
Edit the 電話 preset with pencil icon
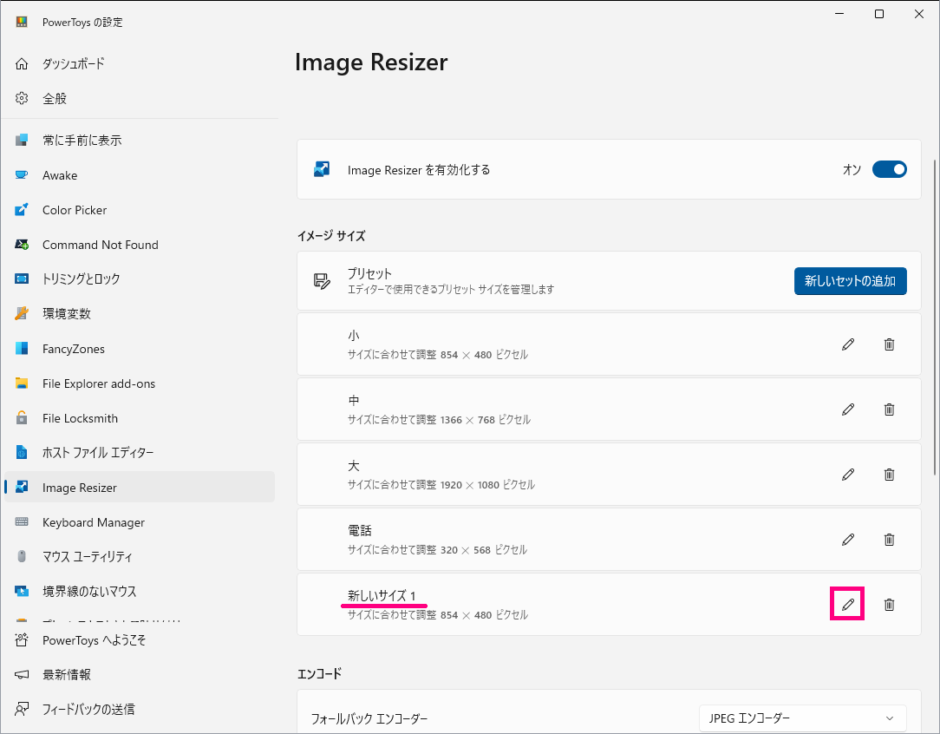(x=848, y=540)
